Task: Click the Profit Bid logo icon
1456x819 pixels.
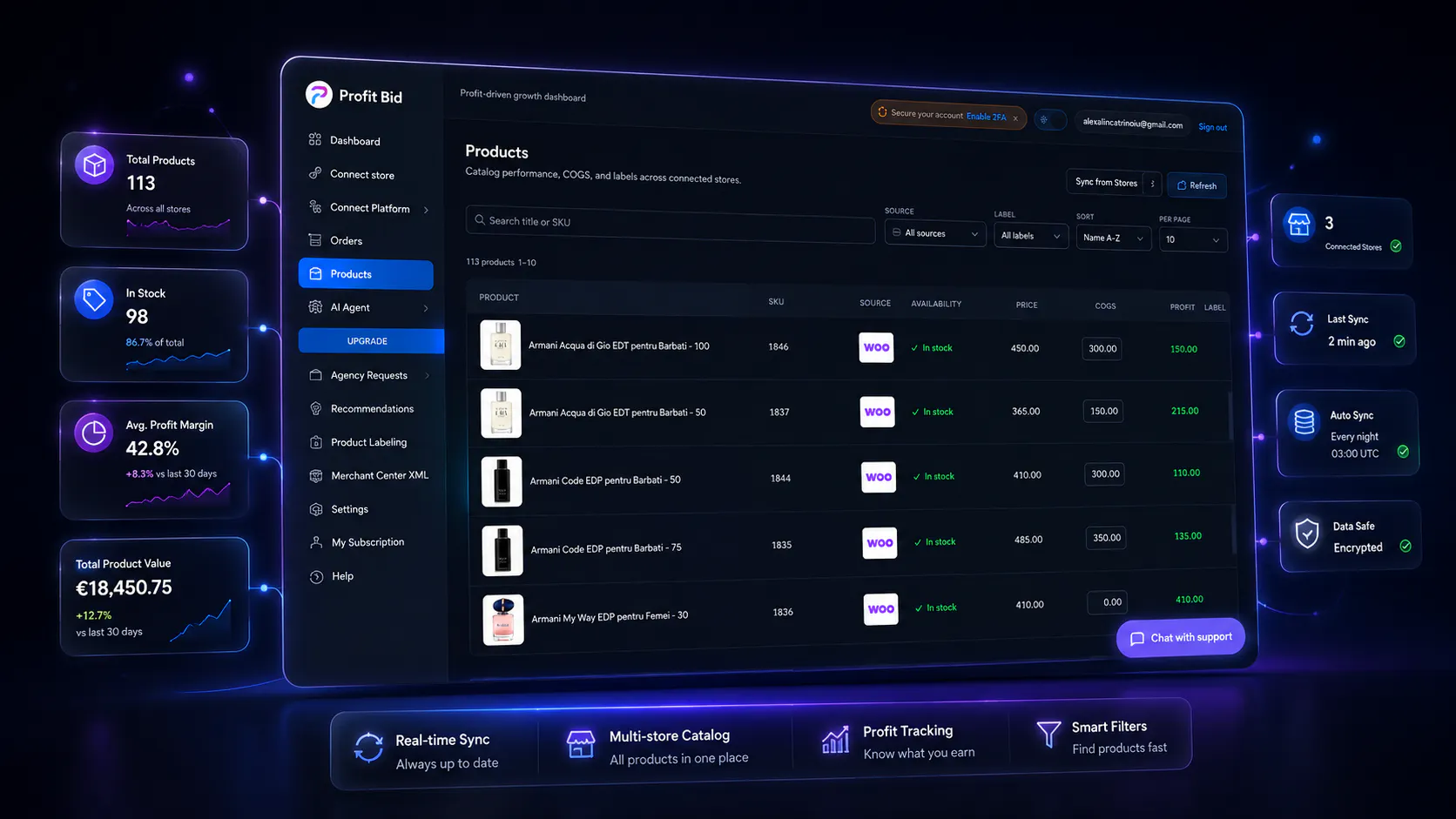Action: coord(319,94)
